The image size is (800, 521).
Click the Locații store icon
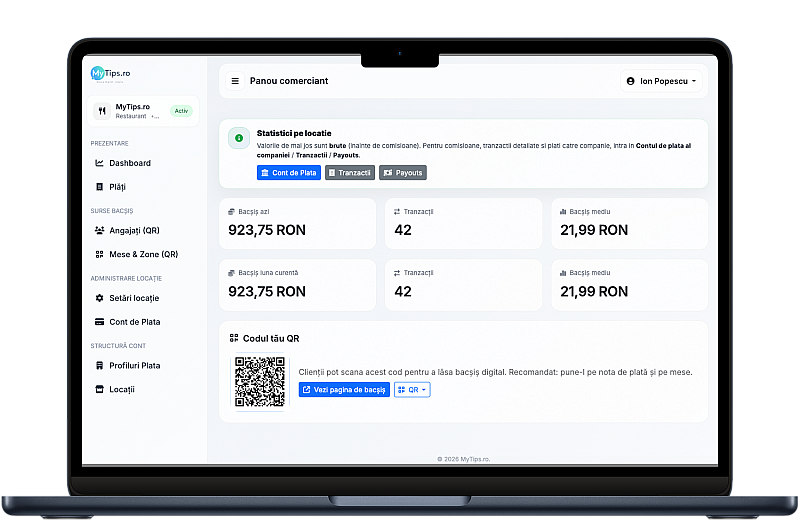pyautogui.click(x=99, y=389)
